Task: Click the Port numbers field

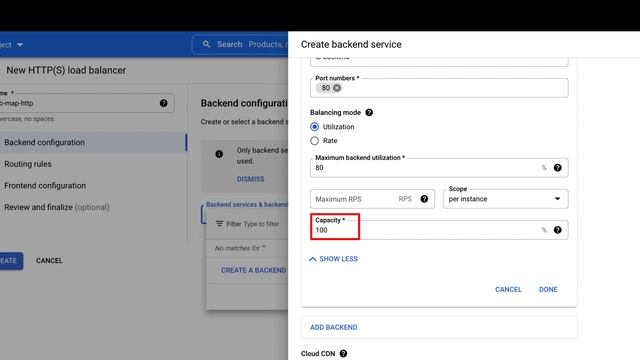Action: [439, 88]
